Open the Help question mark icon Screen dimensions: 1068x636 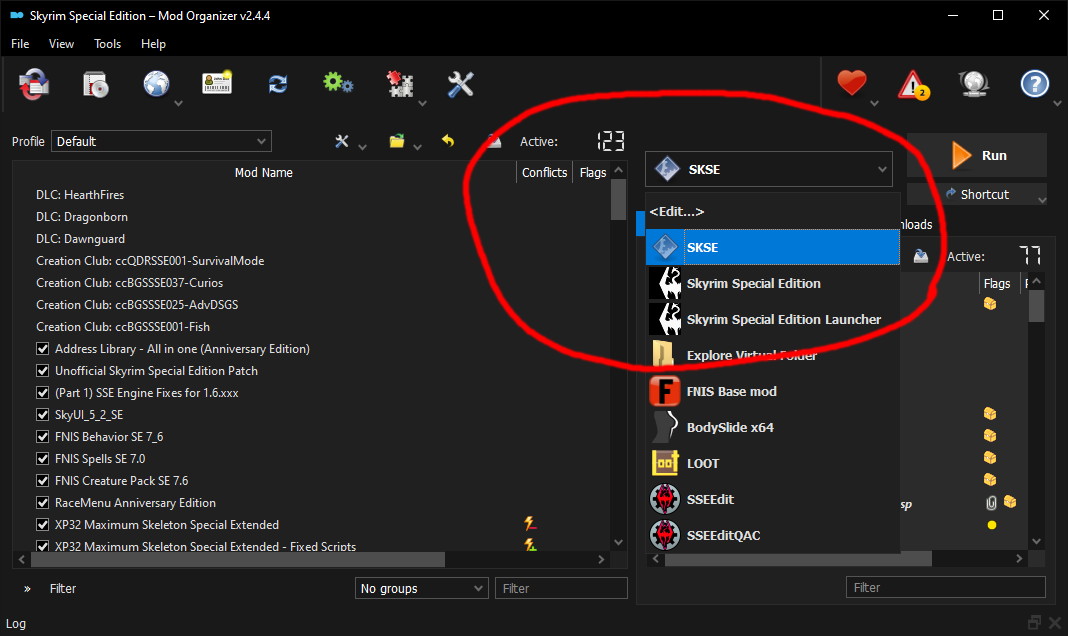point(1035,84)
